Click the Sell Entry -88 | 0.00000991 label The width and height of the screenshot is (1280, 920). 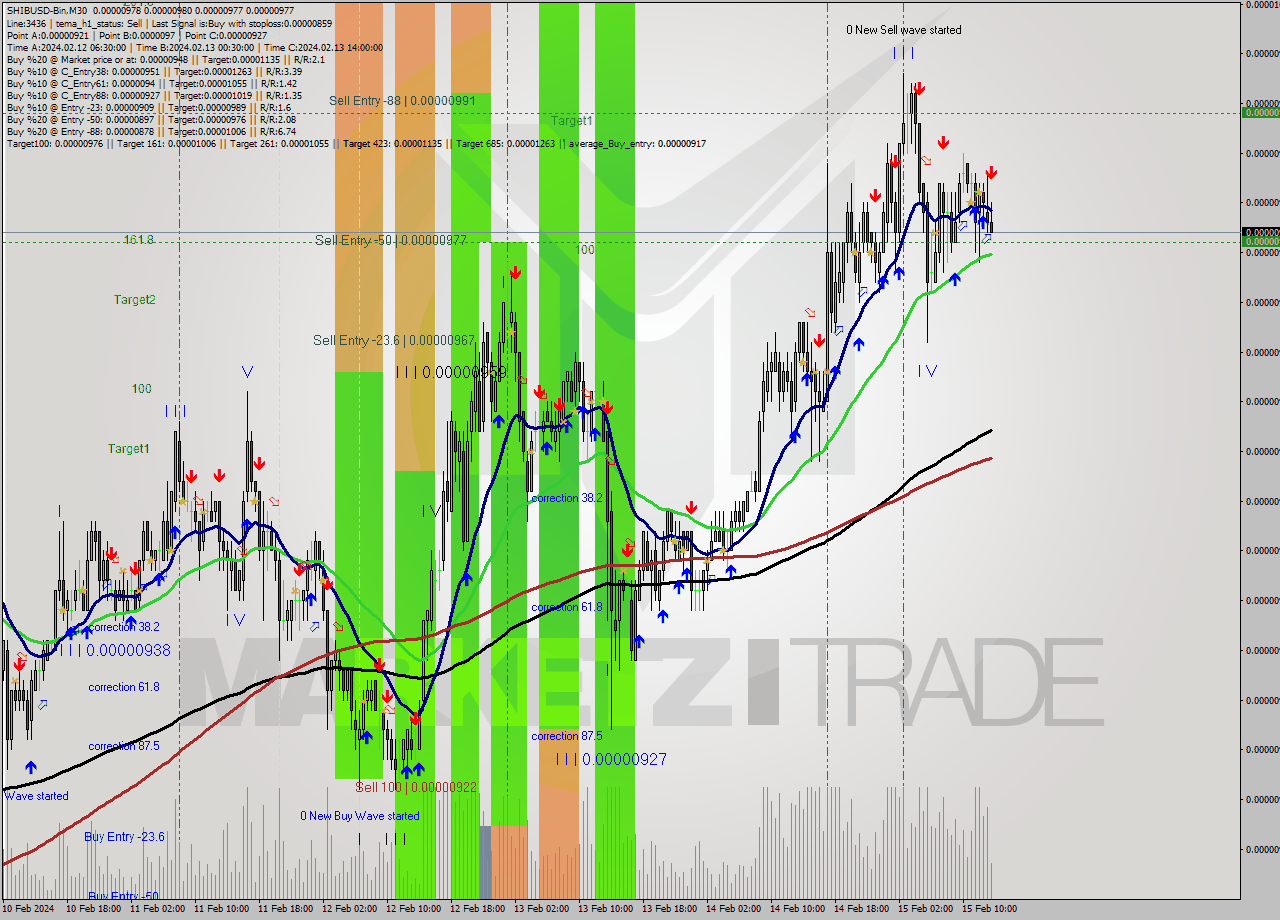pos(402,100)
